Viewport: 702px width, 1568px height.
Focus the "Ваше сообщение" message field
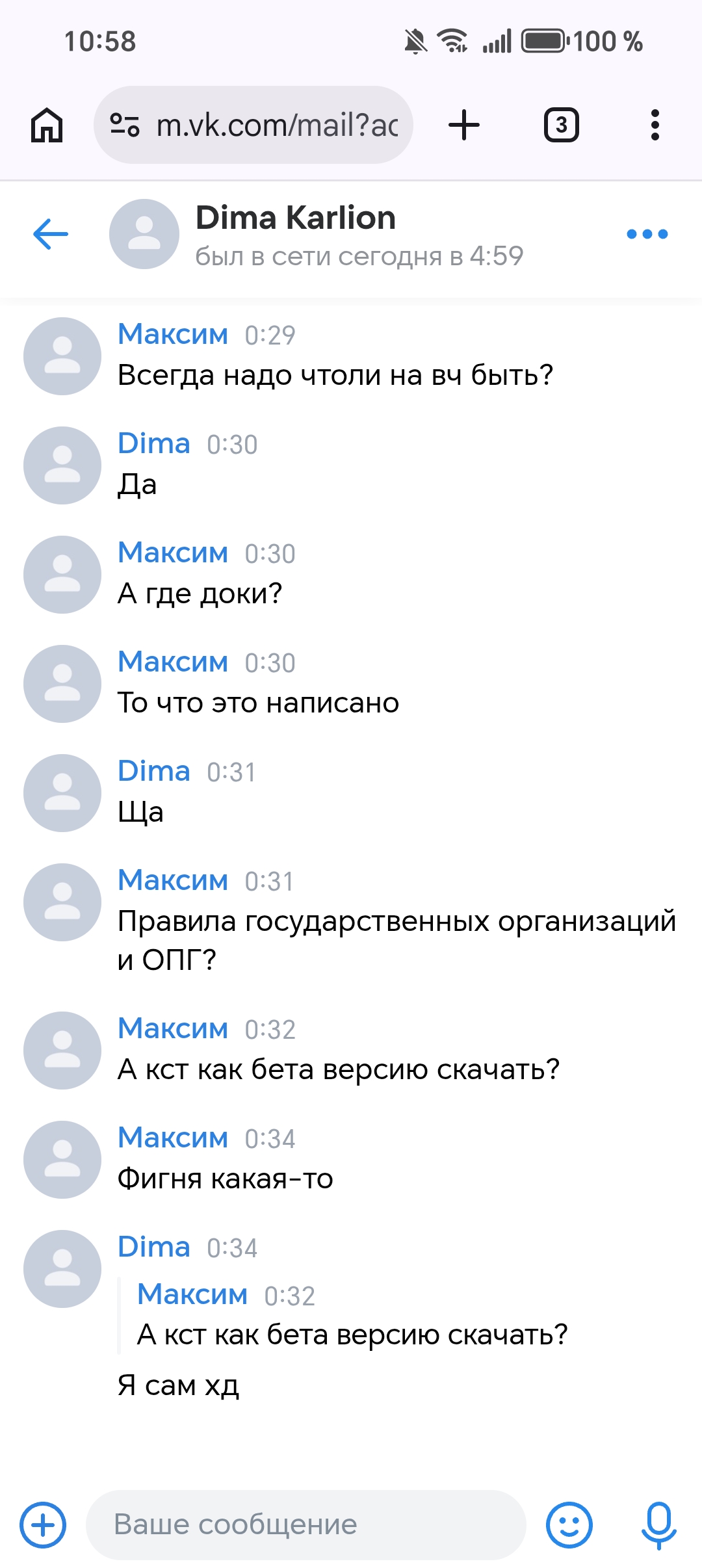(305, 1524)
